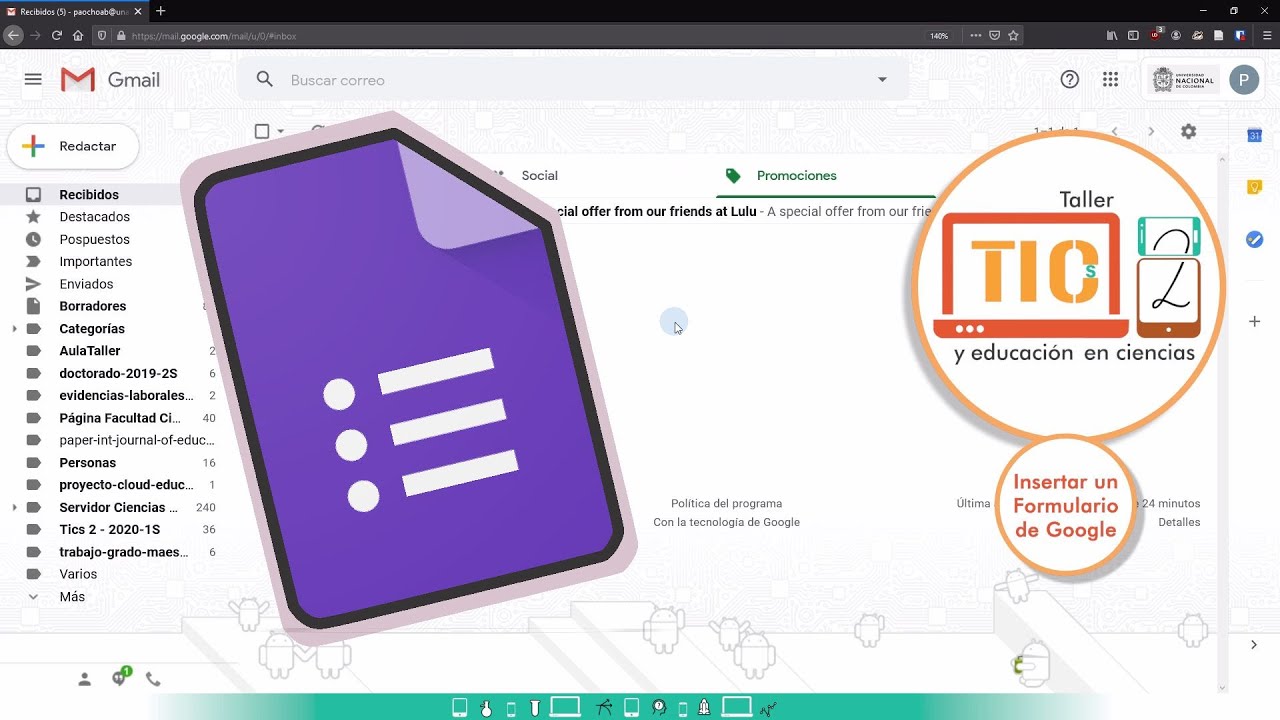Open the phone calls icon
This screenshot has width=1280, height=720.
click(153, 679)
